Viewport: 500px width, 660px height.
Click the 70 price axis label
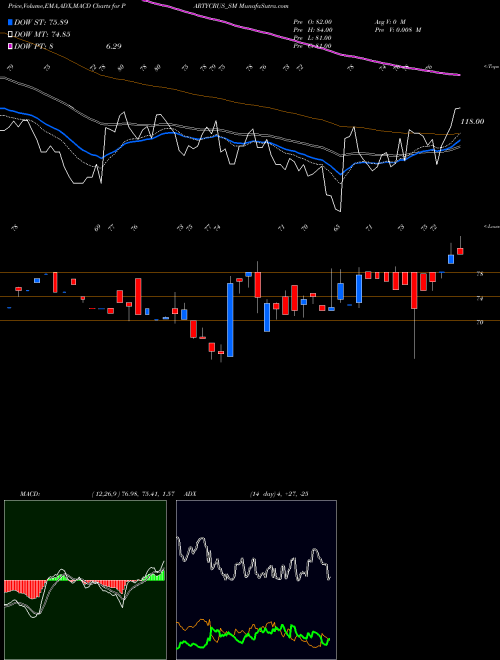coord(479,322)
